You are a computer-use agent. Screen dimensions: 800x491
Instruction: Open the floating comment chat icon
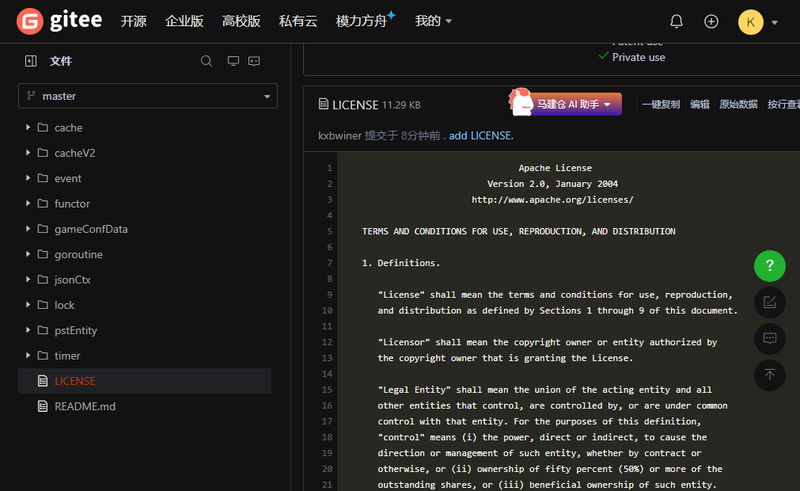point(769,338)
